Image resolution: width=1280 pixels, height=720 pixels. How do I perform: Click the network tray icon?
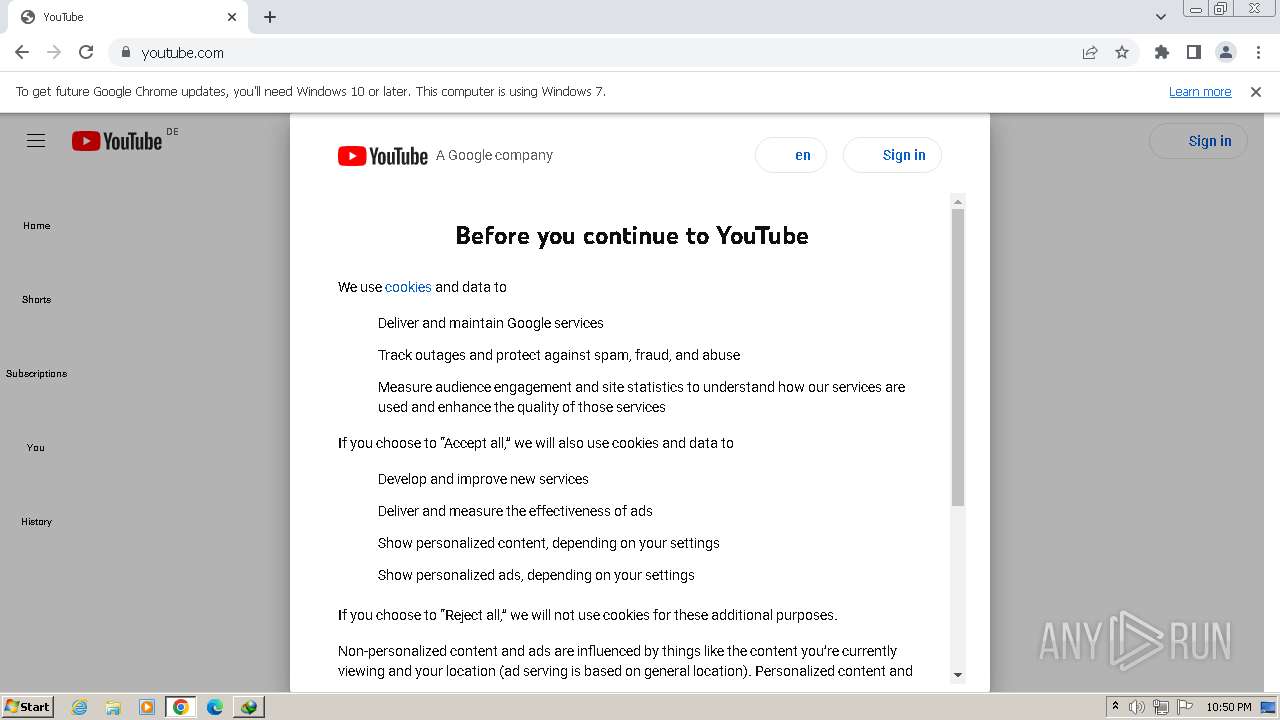pyautogui.click(x=1161, y=707)
